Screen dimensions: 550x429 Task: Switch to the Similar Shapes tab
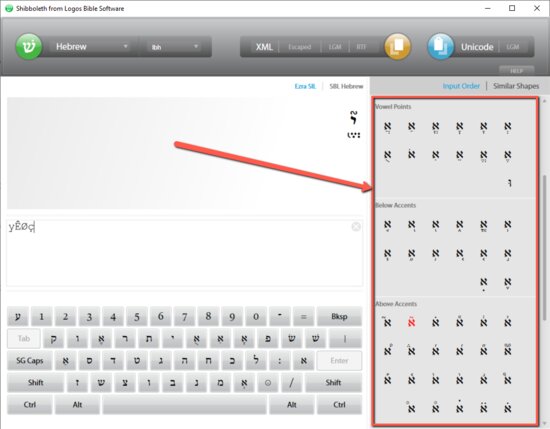tap(516, 86)
